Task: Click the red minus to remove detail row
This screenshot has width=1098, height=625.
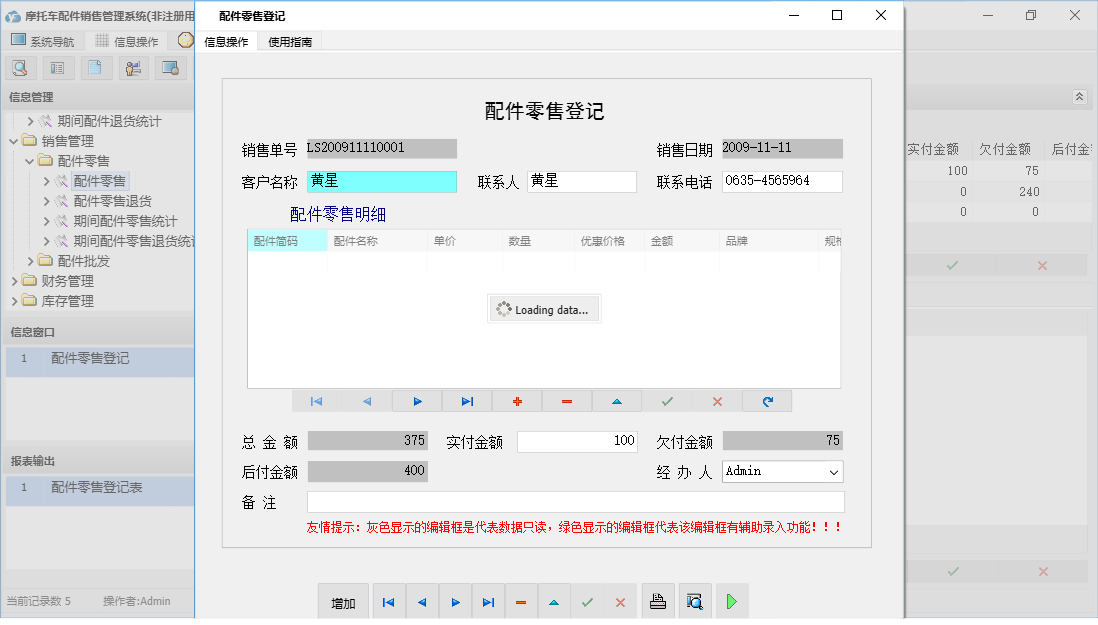Action: click(x=567, y=400)
